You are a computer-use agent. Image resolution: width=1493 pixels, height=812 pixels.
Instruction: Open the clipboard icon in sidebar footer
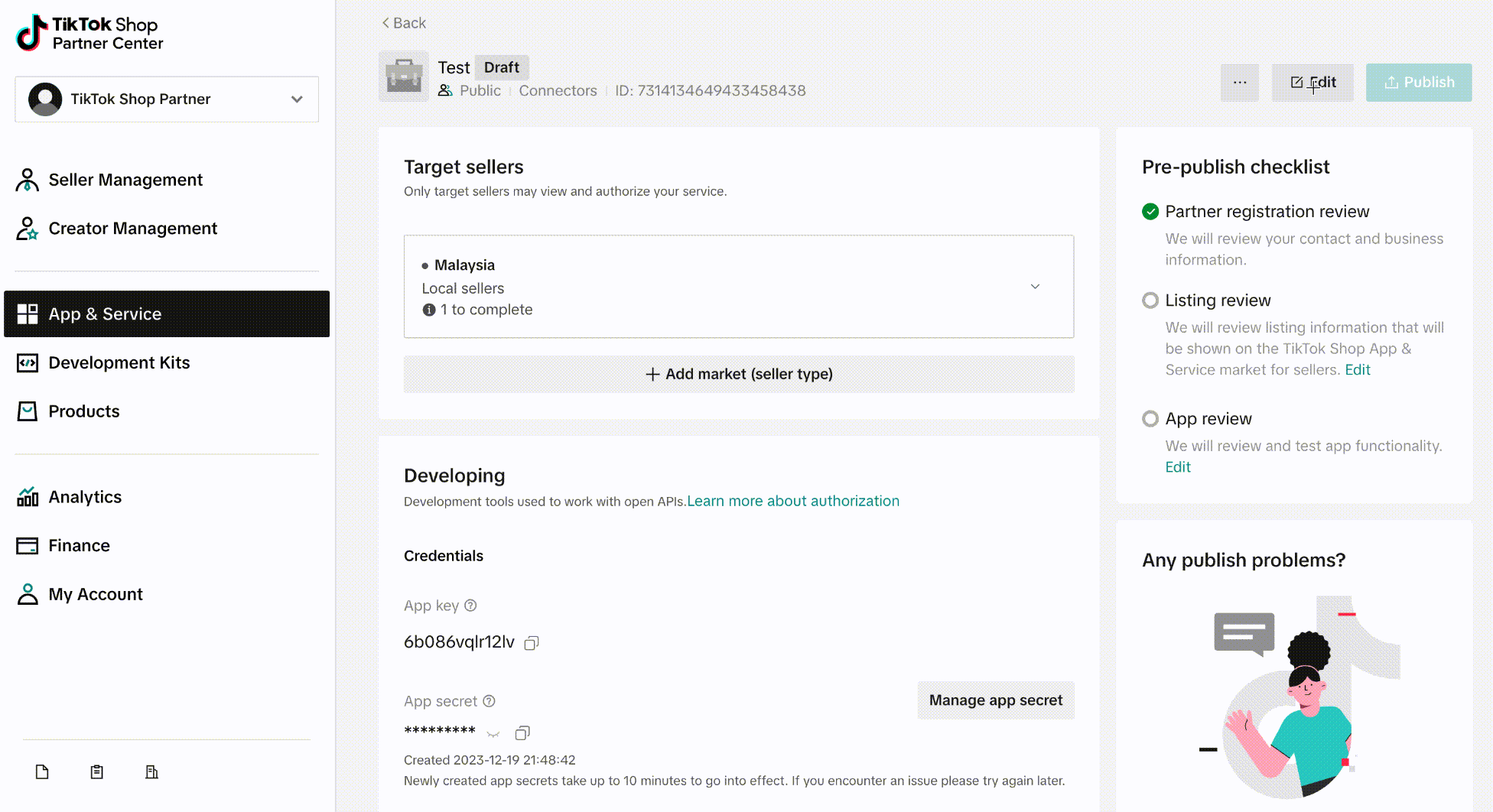tap(97, 772)
